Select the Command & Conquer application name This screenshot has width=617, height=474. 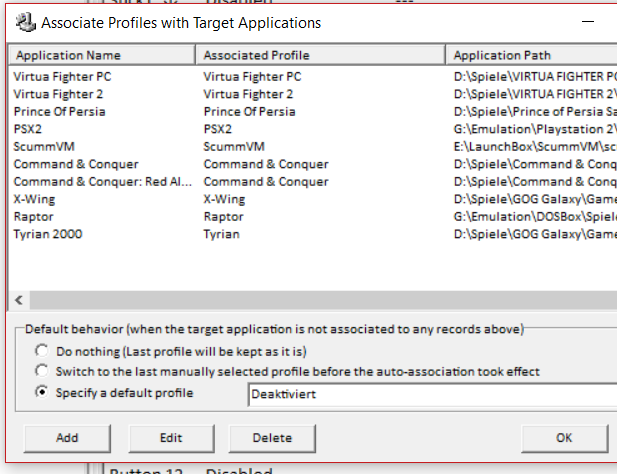[x=76, y=164]
